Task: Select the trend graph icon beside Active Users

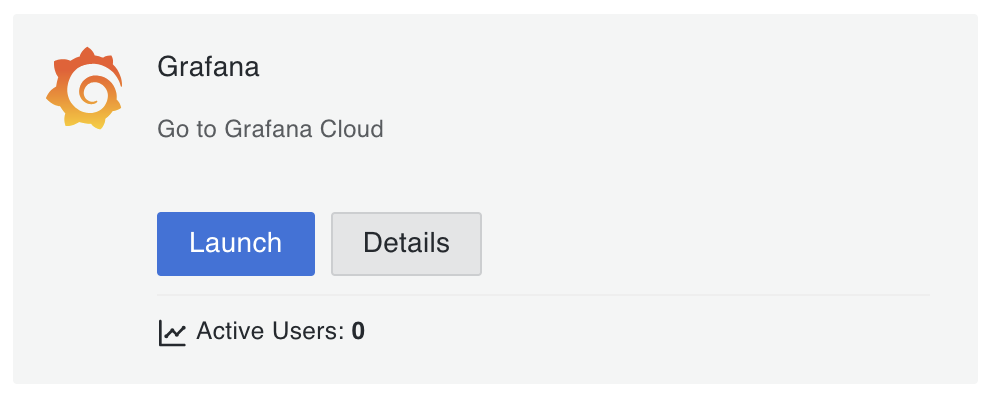Action: (x=172, y=332)
